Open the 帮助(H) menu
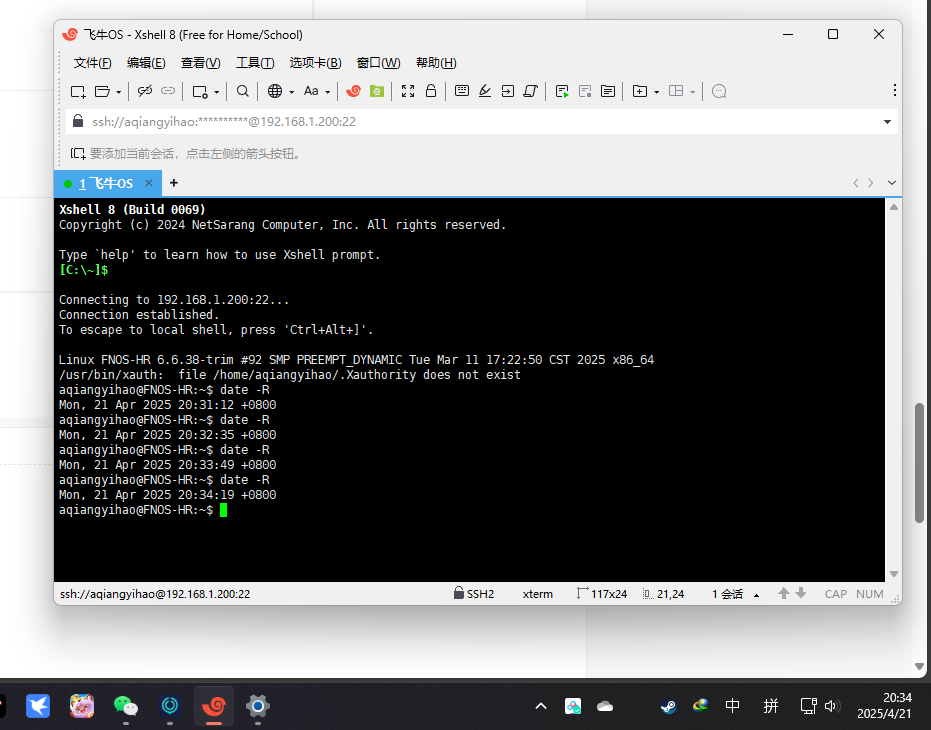 click(x=436, y=63)
